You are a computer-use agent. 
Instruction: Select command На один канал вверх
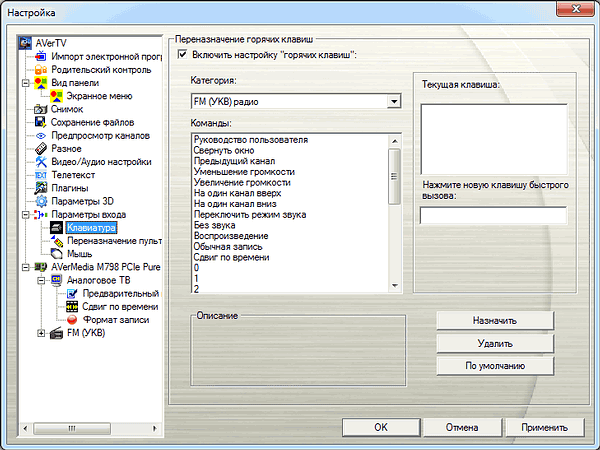290,193
